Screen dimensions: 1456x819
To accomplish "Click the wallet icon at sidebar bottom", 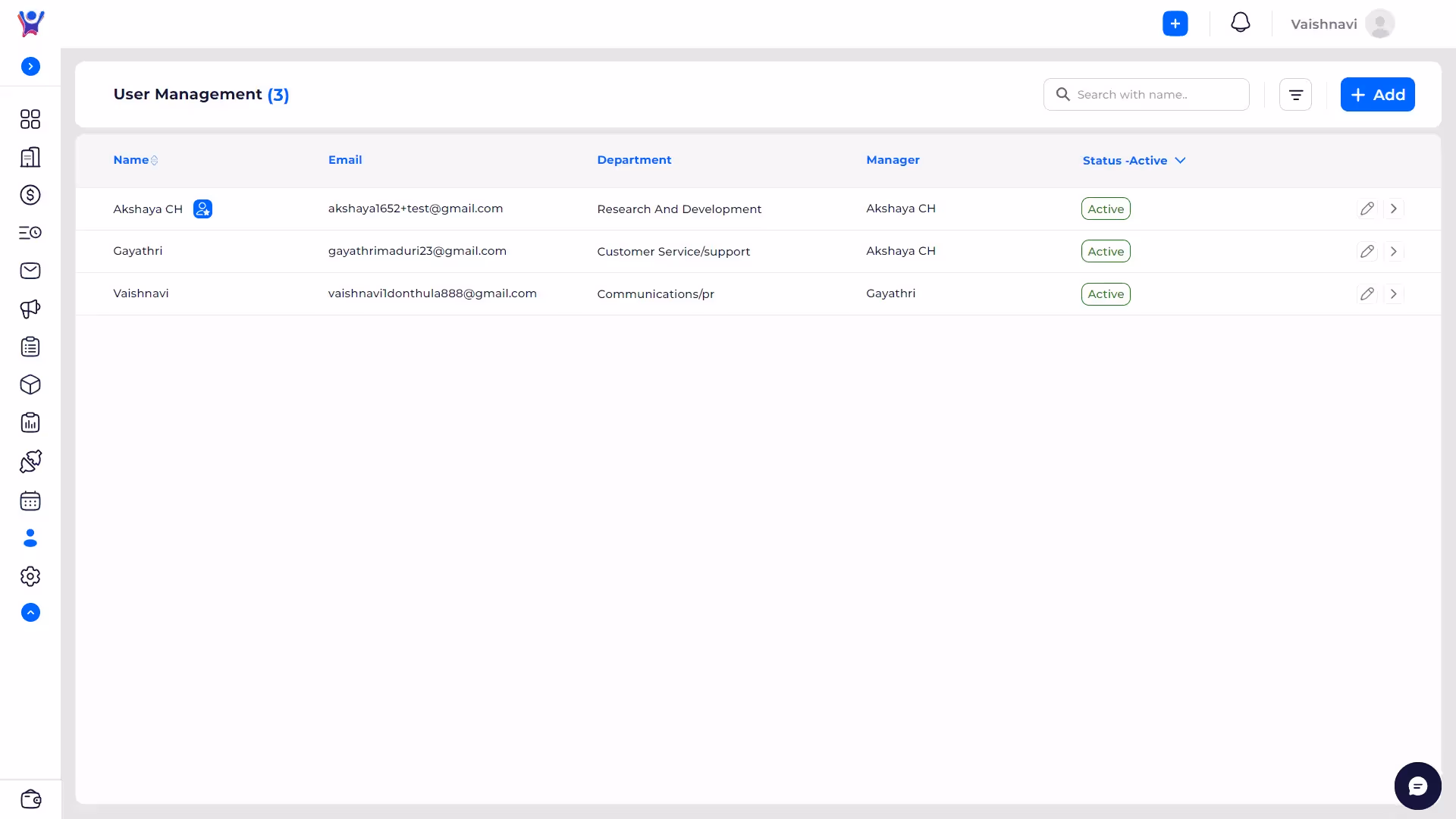I will tap(30, 799).
